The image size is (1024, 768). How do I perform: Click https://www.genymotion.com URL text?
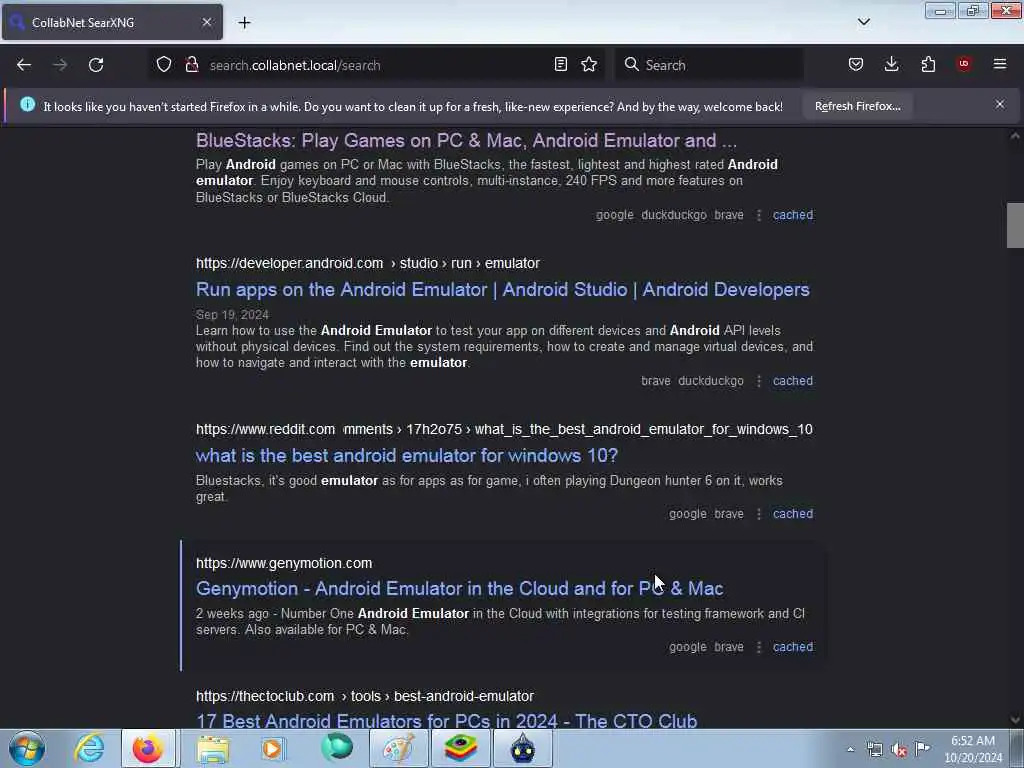(284, 563)
